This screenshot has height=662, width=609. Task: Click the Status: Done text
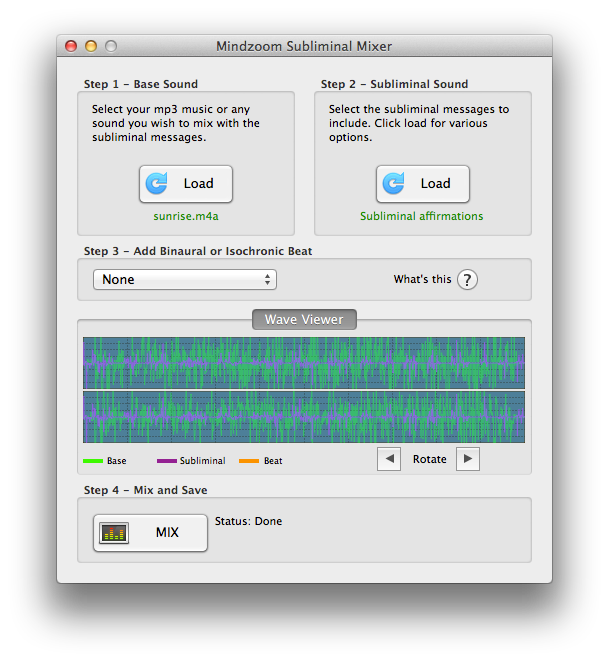[x=248, y=521]
